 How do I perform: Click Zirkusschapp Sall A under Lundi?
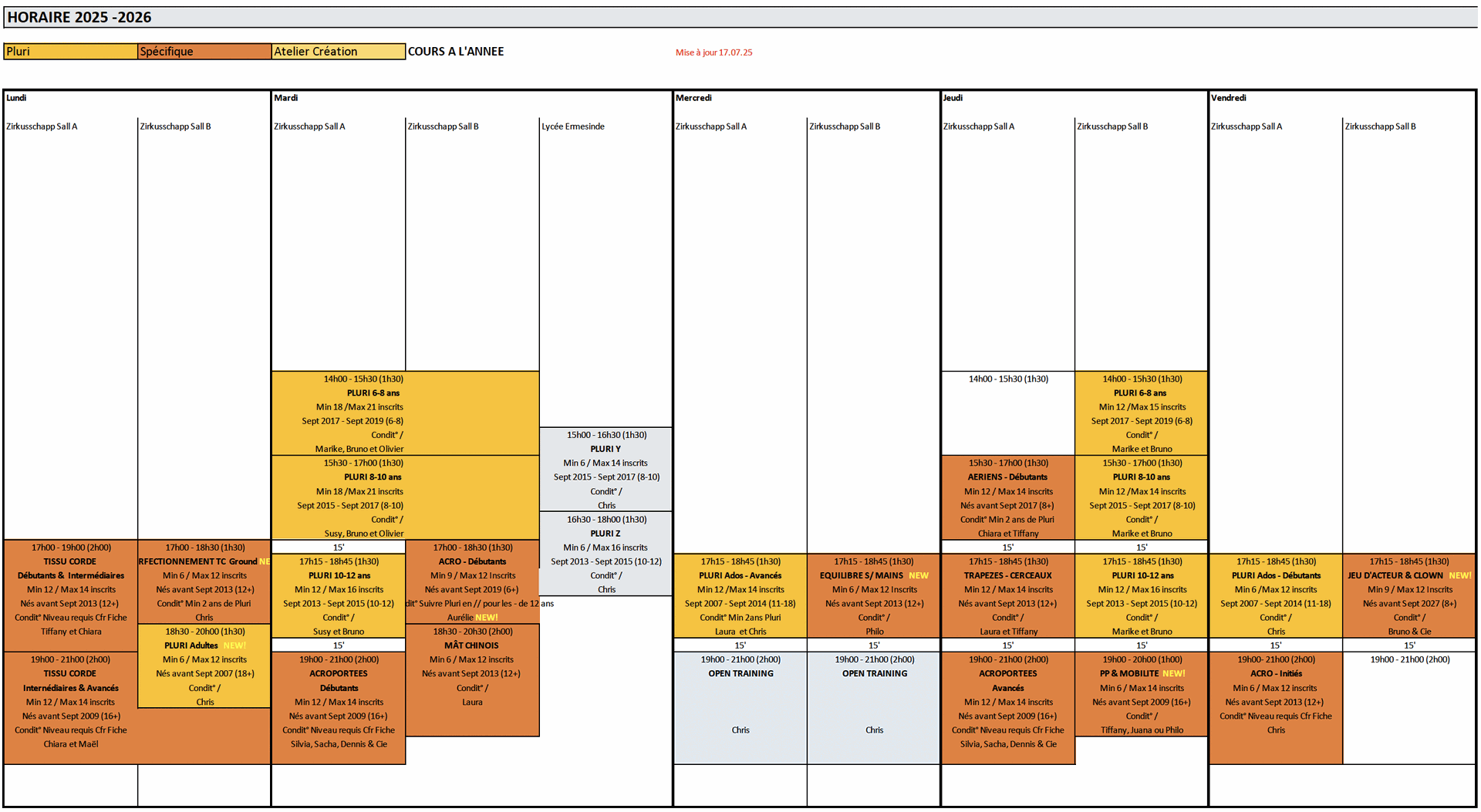42,126
